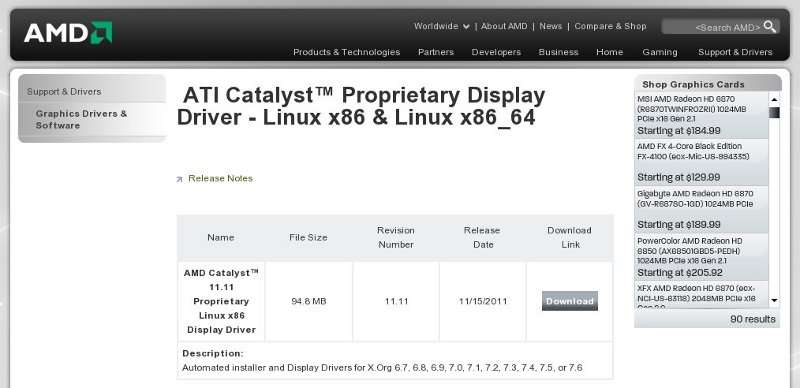Click the Download button for Catalyst 11.11
This screenshot has height=388, width=800.
click(570, 301)
